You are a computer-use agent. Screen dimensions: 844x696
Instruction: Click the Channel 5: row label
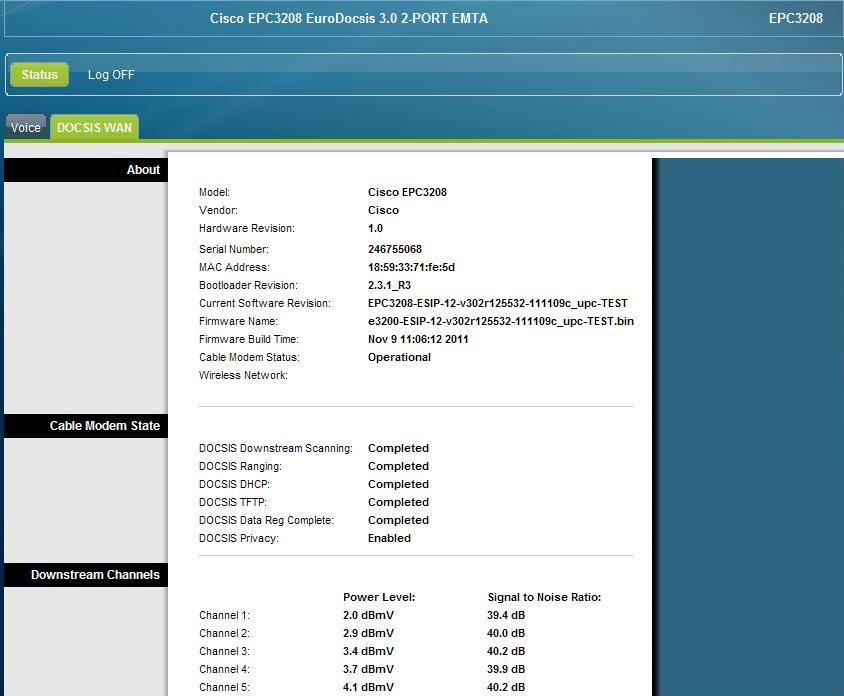(x=224, y=687)
